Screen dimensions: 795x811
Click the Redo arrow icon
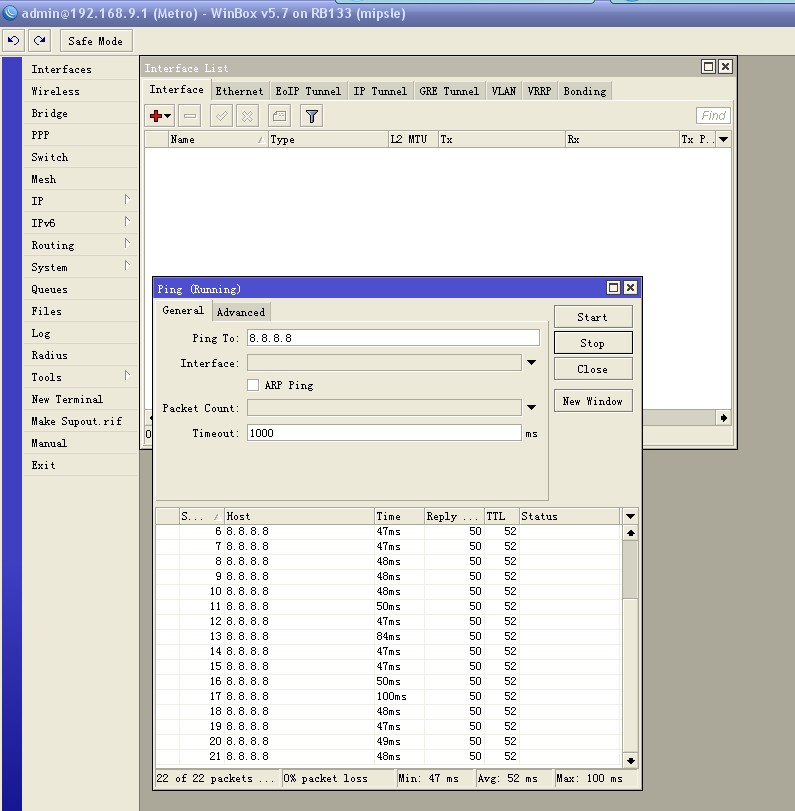40,41
